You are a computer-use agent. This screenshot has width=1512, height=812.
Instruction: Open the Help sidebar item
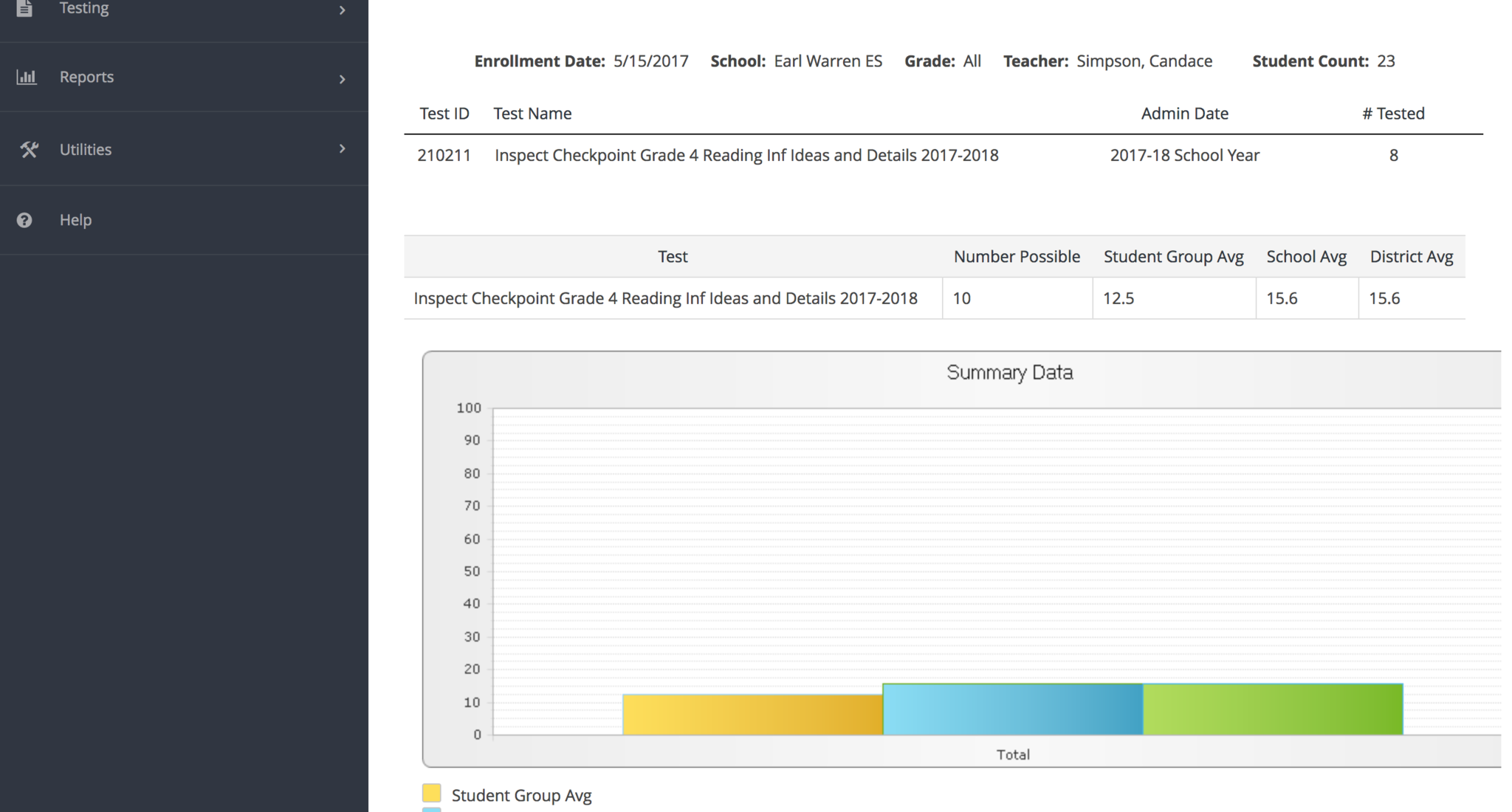(75, 220)
